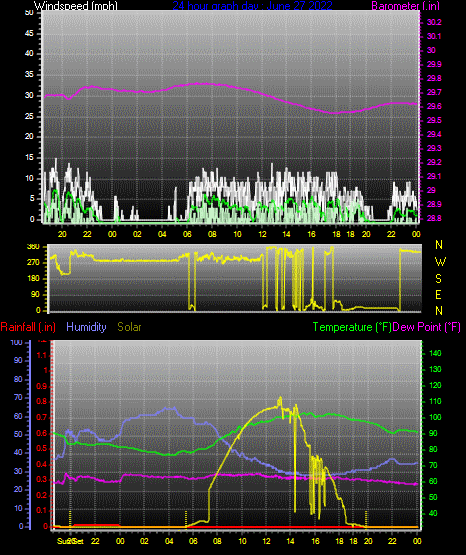Click the '0.1' rainfall axis value

pyautogui.click(x=41, y=510)
